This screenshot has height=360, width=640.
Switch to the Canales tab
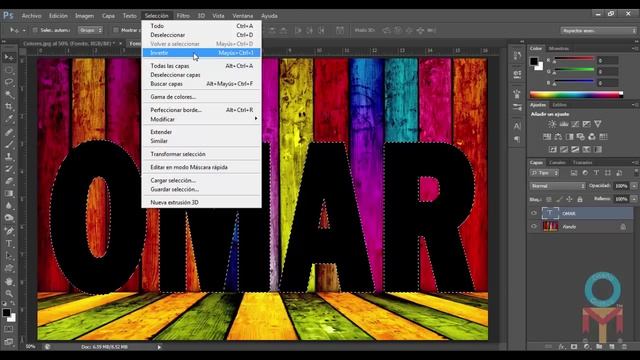(x=557, y=162)
